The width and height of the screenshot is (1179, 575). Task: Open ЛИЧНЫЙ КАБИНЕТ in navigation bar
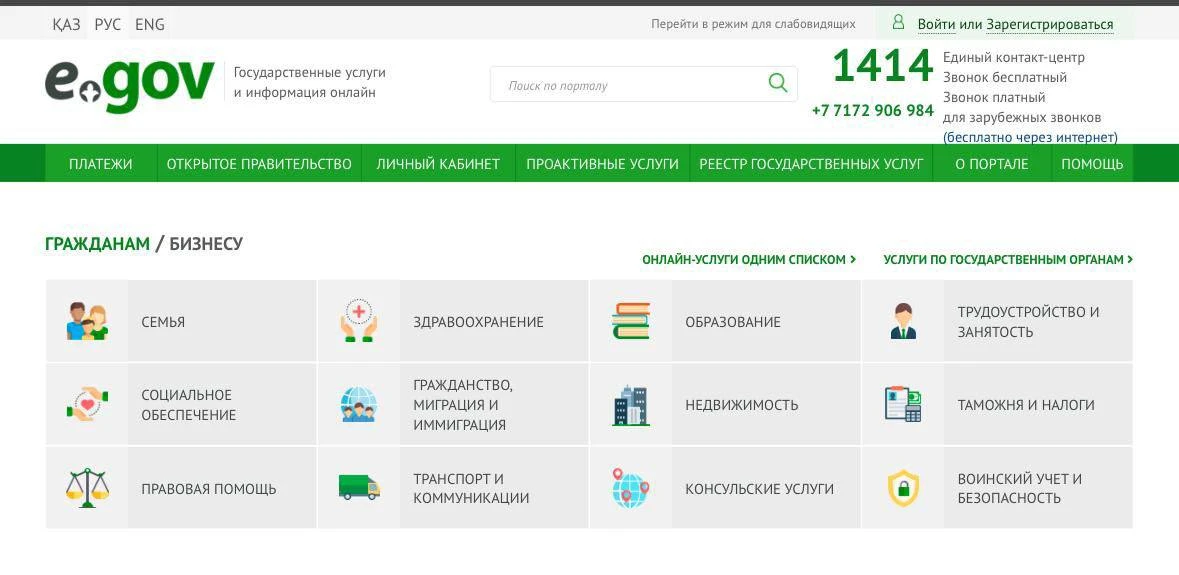(438, 164)
